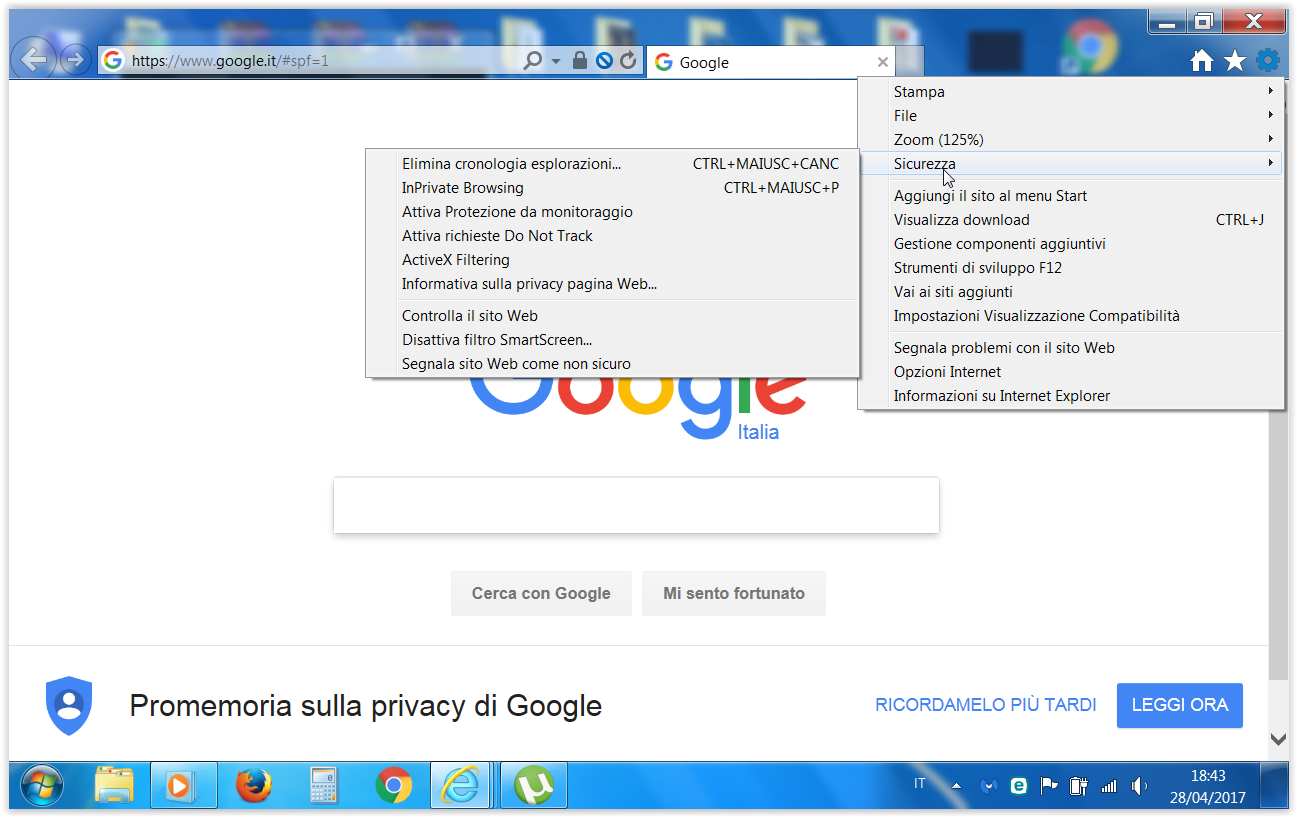
Task: Open uTorrent from the taskbar
Action: pos(533,785)
